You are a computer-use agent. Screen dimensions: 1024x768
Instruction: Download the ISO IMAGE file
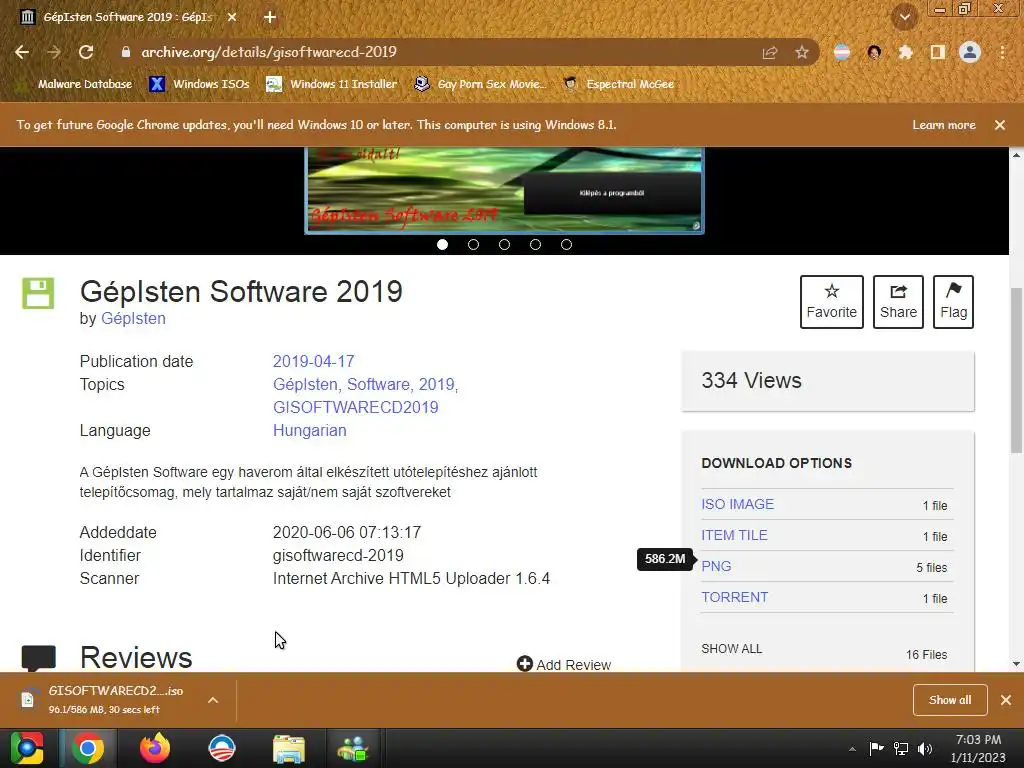click(737, 504)
